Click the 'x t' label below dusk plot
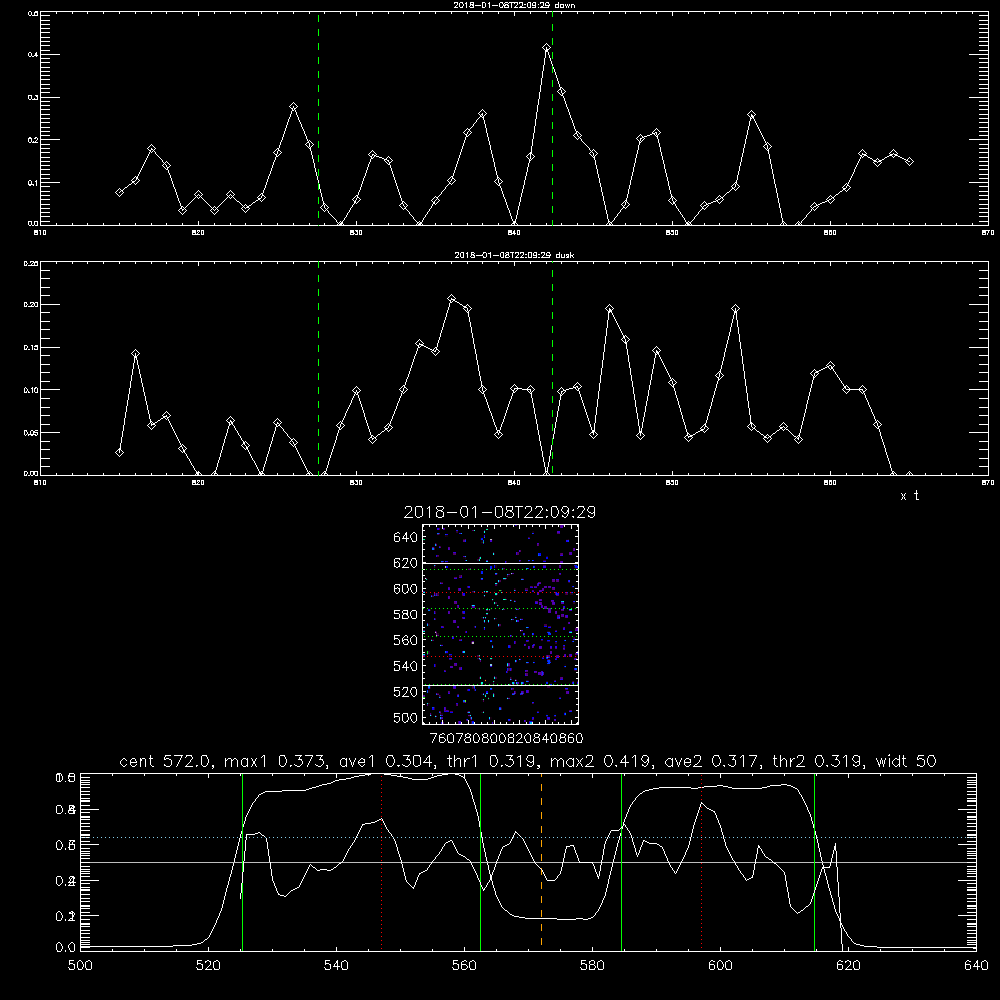Viewport: 1000px width, 1000px height. point(909,496)
